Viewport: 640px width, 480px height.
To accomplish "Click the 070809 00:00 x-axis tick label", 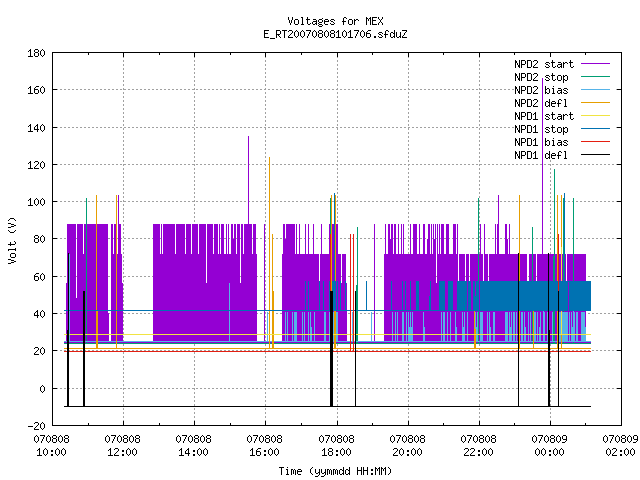I will click(549, 446).
